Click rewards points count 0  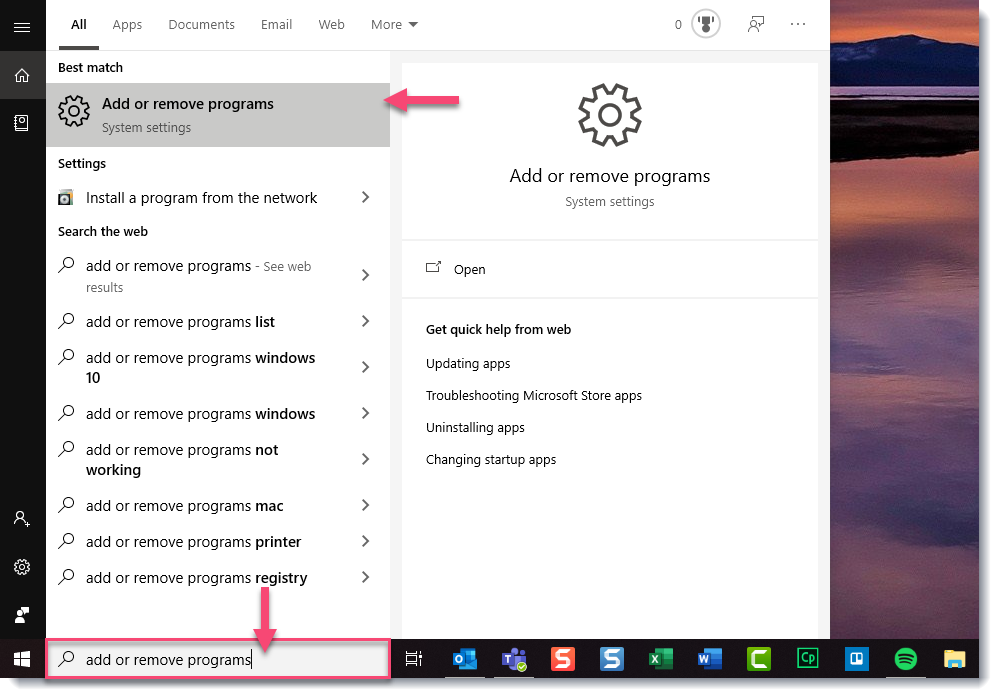tap(678, 25)
